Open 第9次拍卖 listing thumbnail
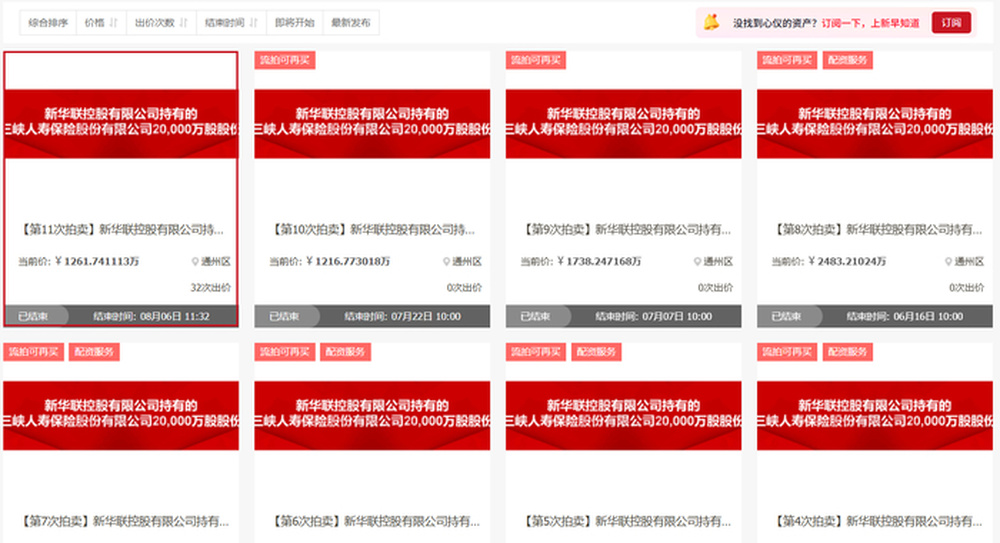Image resolution: width=1000 pixels, height=543 pixels. pyautogui.click(x=624, y=124)
